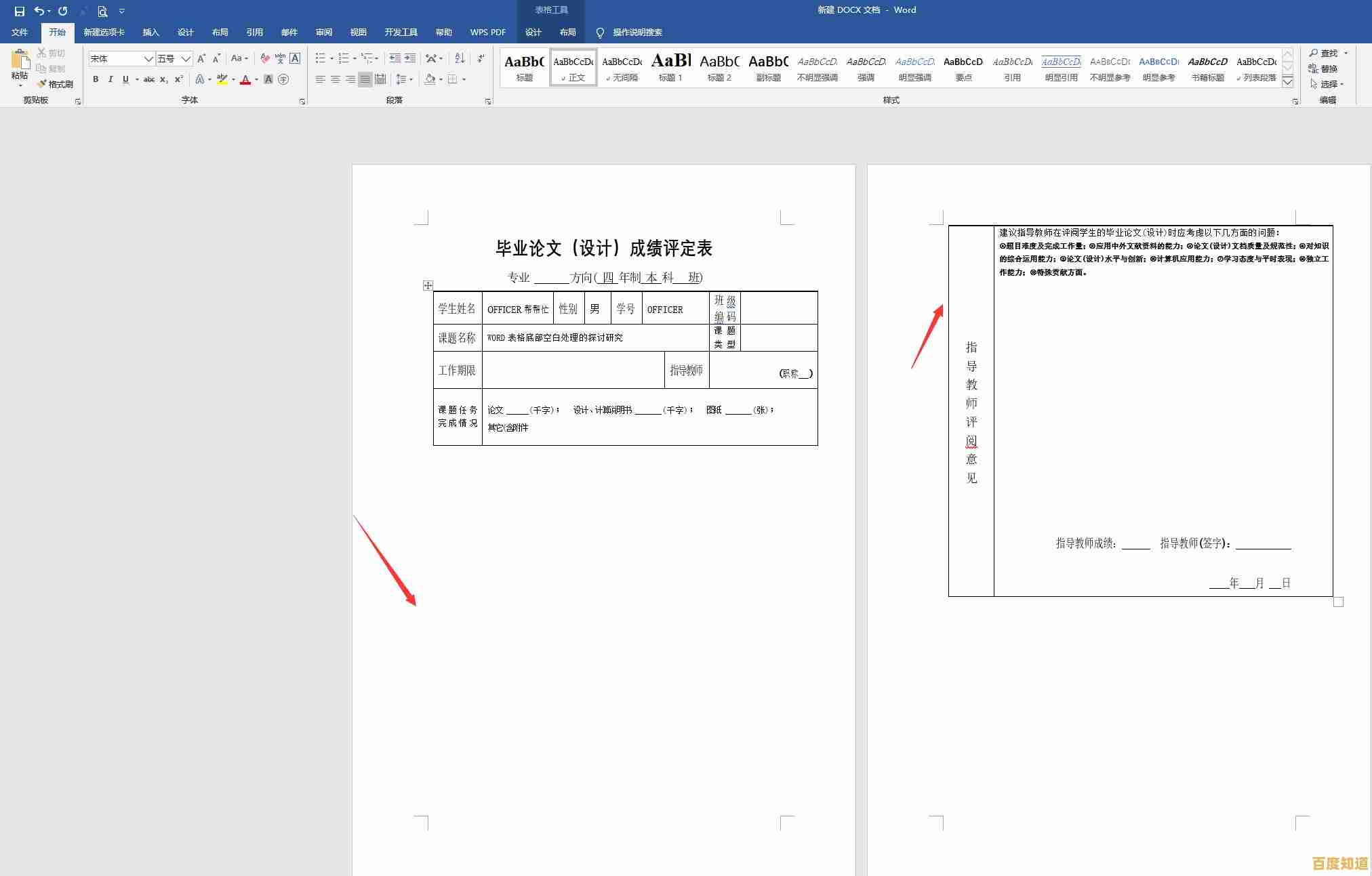Toggle bold formatting
This screenshot has width=1372, height=876.
tap(95, 79)
